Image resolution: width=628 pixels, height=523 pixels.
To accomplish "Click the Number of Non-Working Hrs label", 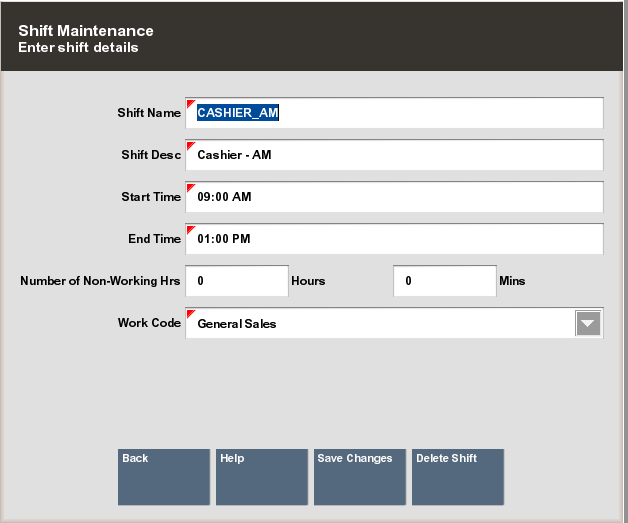I will point(100,281).
